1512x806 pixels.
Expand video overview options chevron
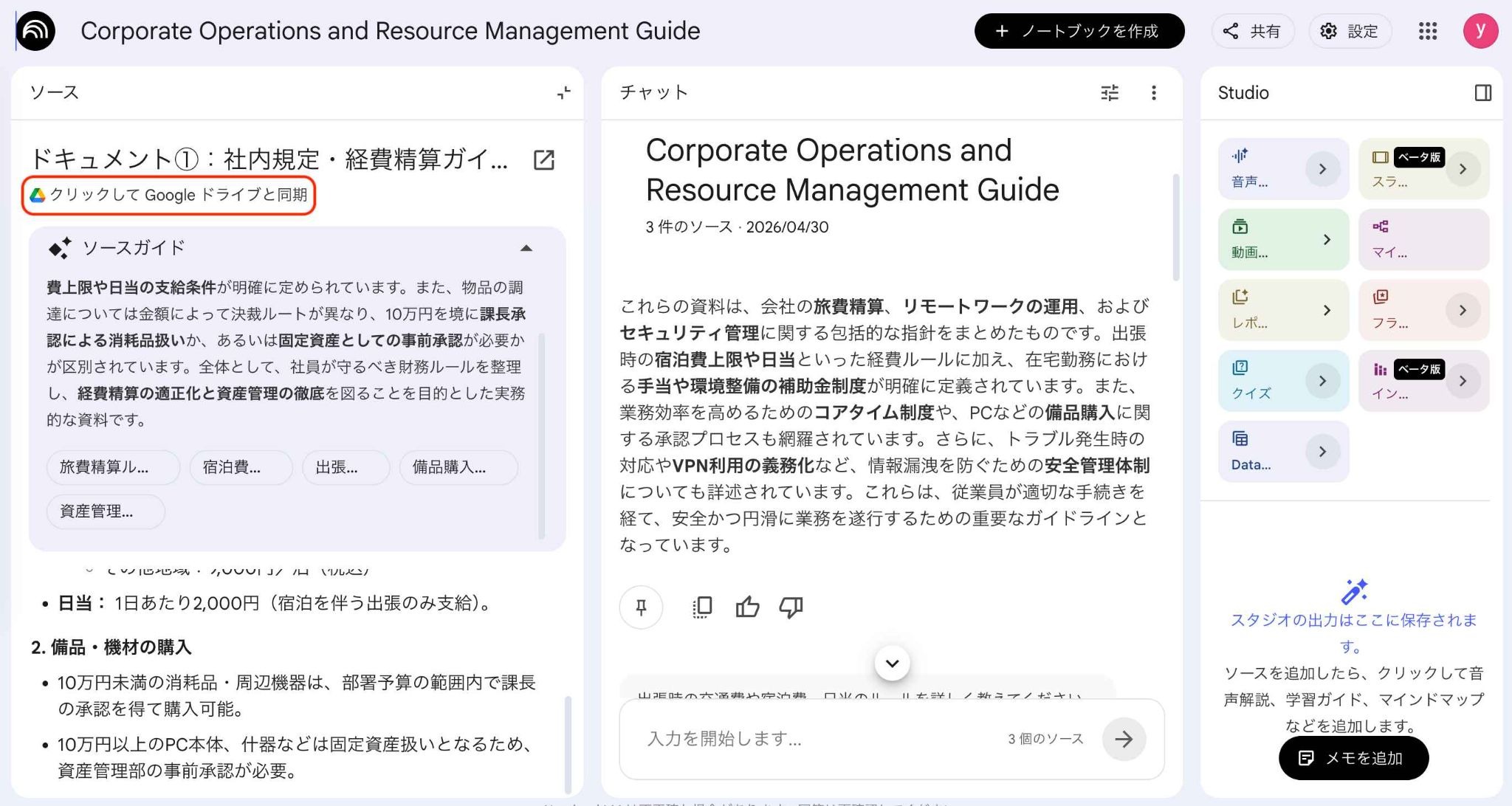[x=1327, y=240]
